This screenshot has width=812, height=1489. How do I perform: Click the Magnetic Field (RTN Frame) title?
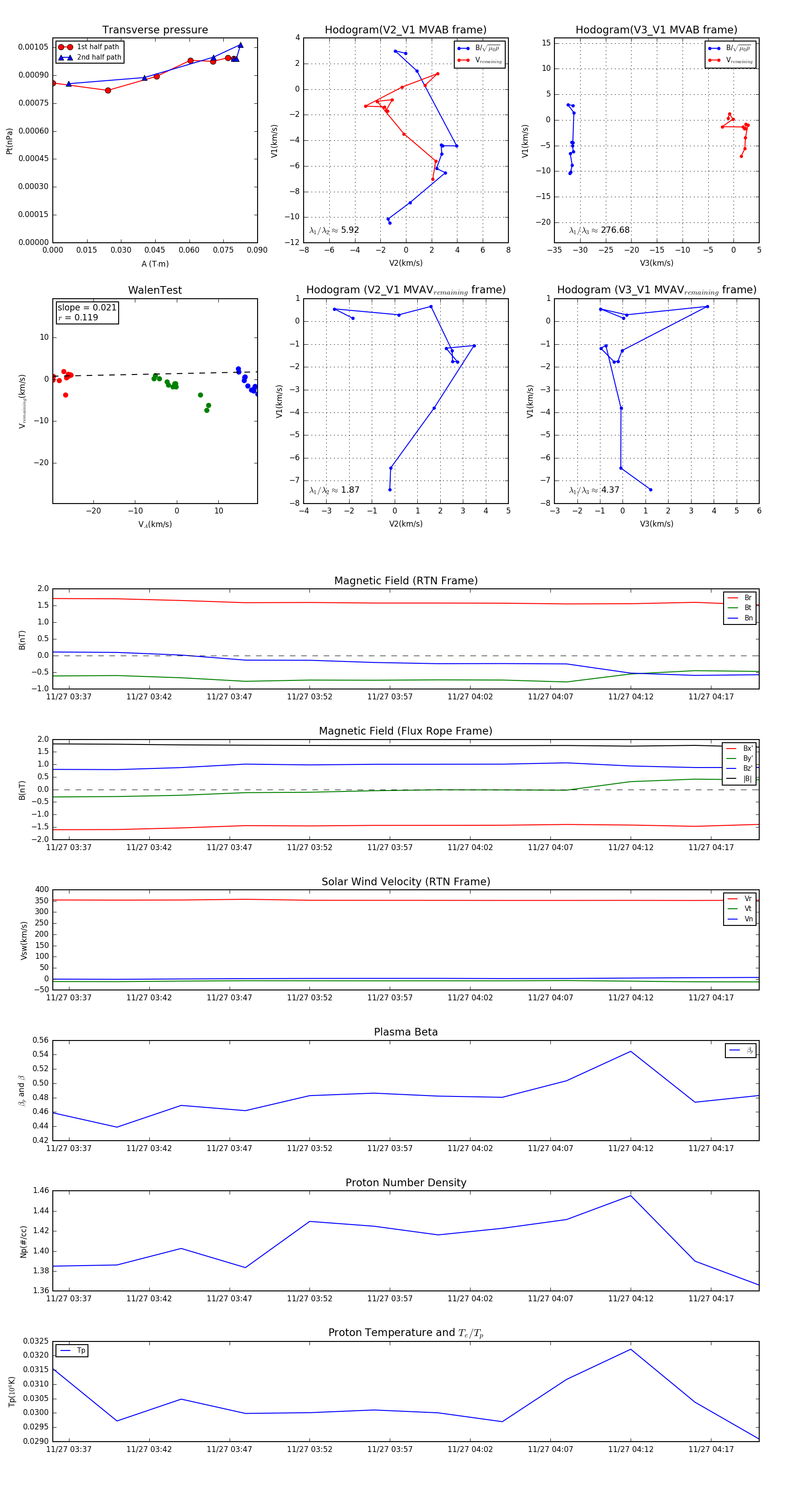[406, 581]
